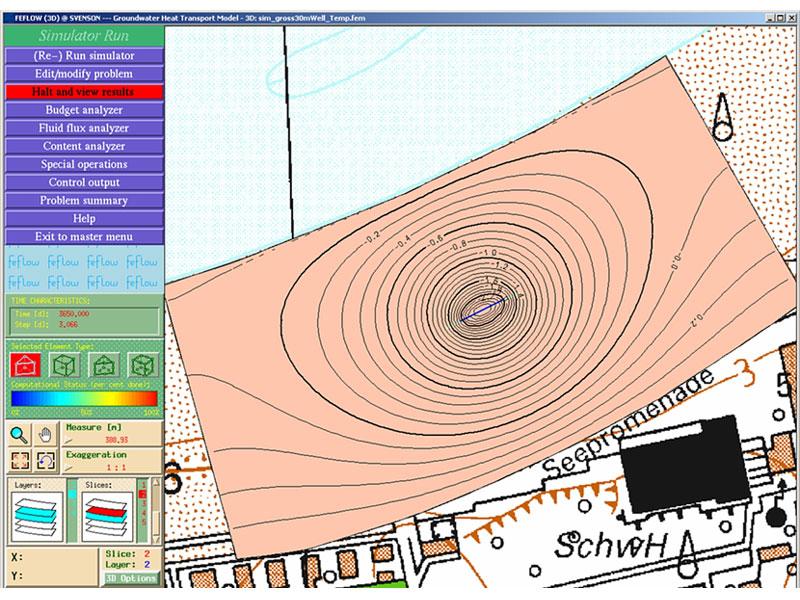Click Halt and view results button
The width and height of the screenshot is (800, 600).
click(83, 92)
